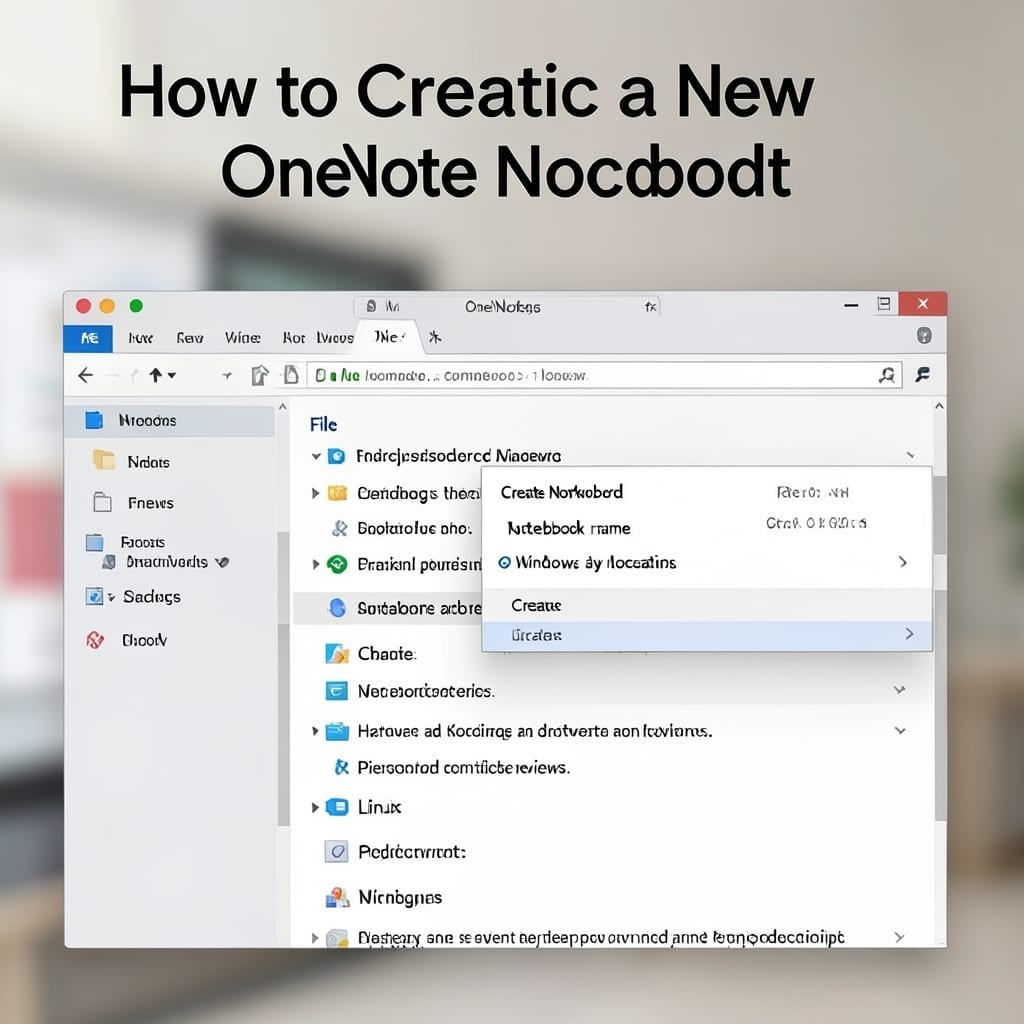Click the yellow Cendbogs folder icon
Screen dimensions: 1024x1024
pyautogui.click(x=337, y=493)
